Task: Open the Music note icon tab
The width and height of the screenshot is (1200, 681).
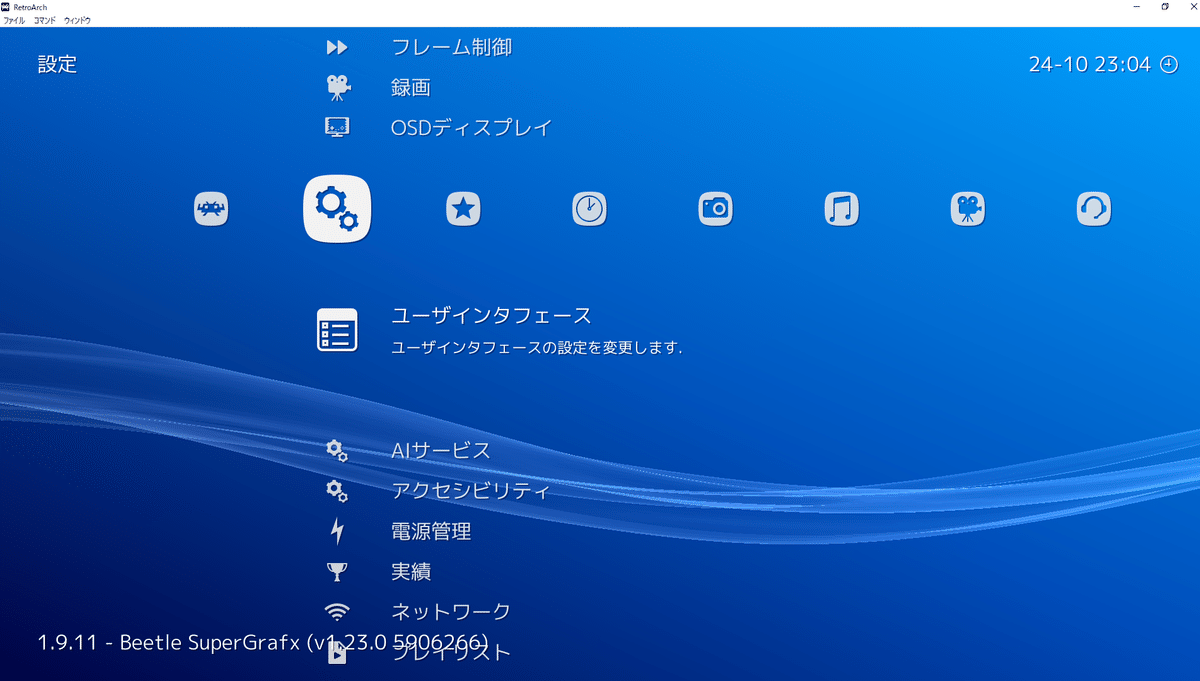Action: pos(841,209)
